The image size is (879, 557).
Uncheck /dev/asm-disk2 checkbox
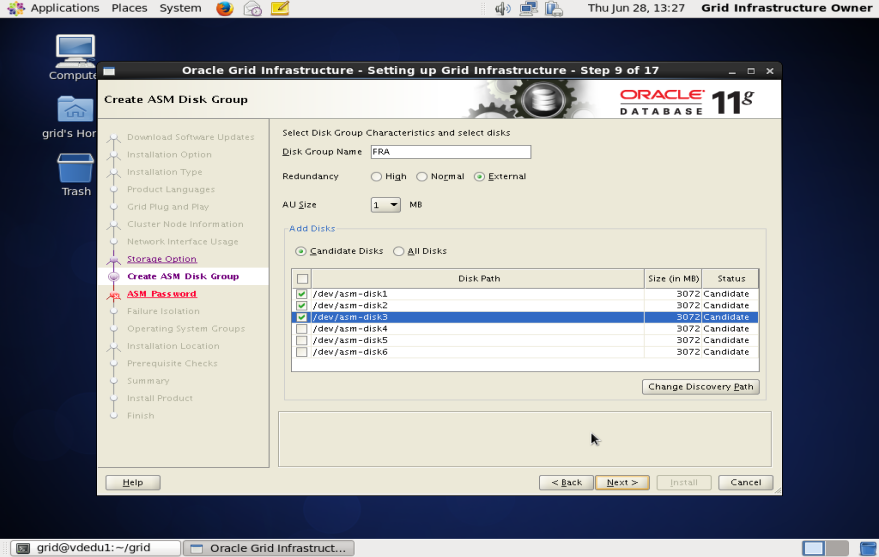pos(302,305)
